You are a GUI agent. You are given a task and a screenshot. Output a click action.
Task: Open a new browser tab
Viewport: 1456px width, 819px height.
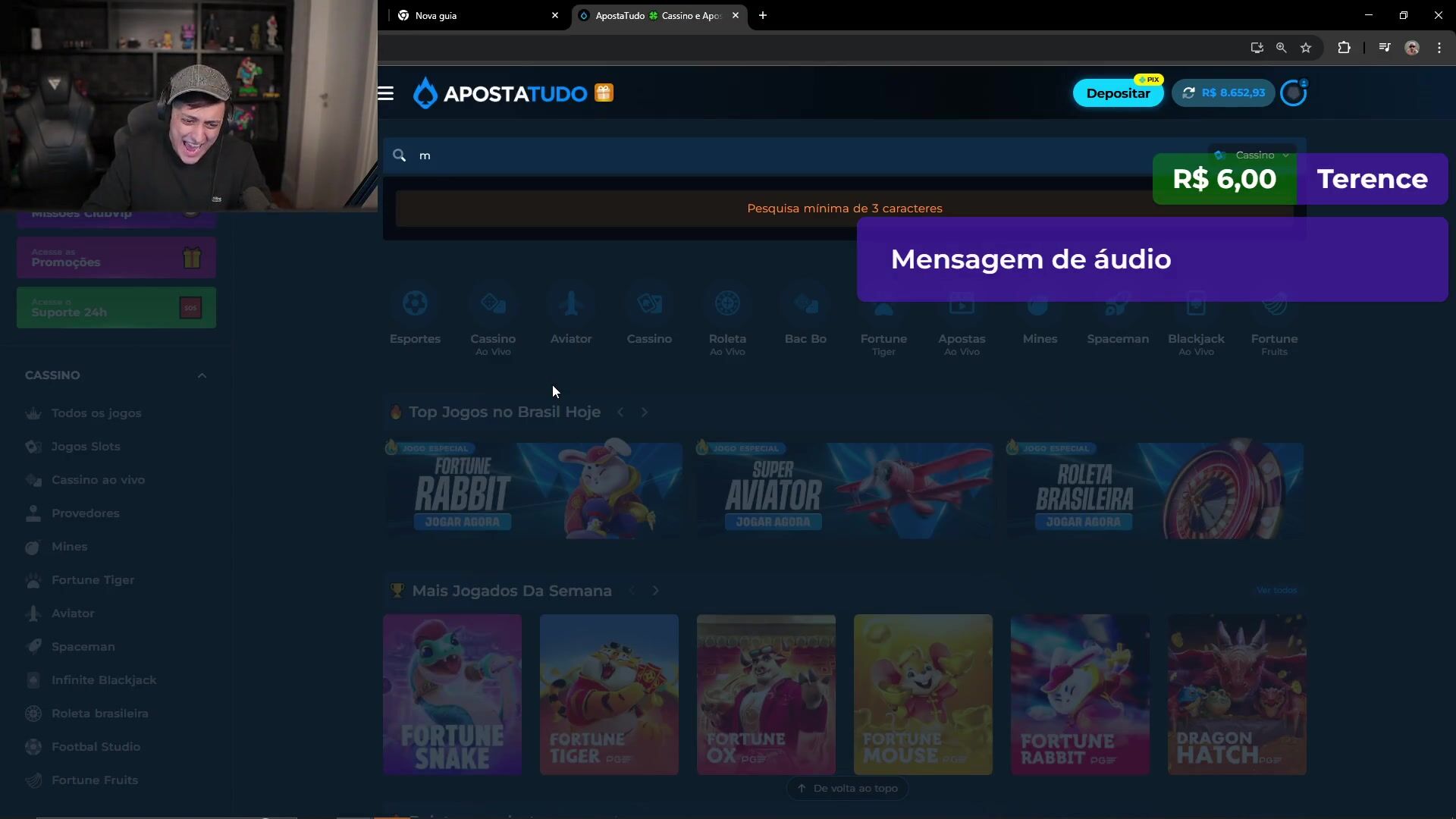(763, 15)
